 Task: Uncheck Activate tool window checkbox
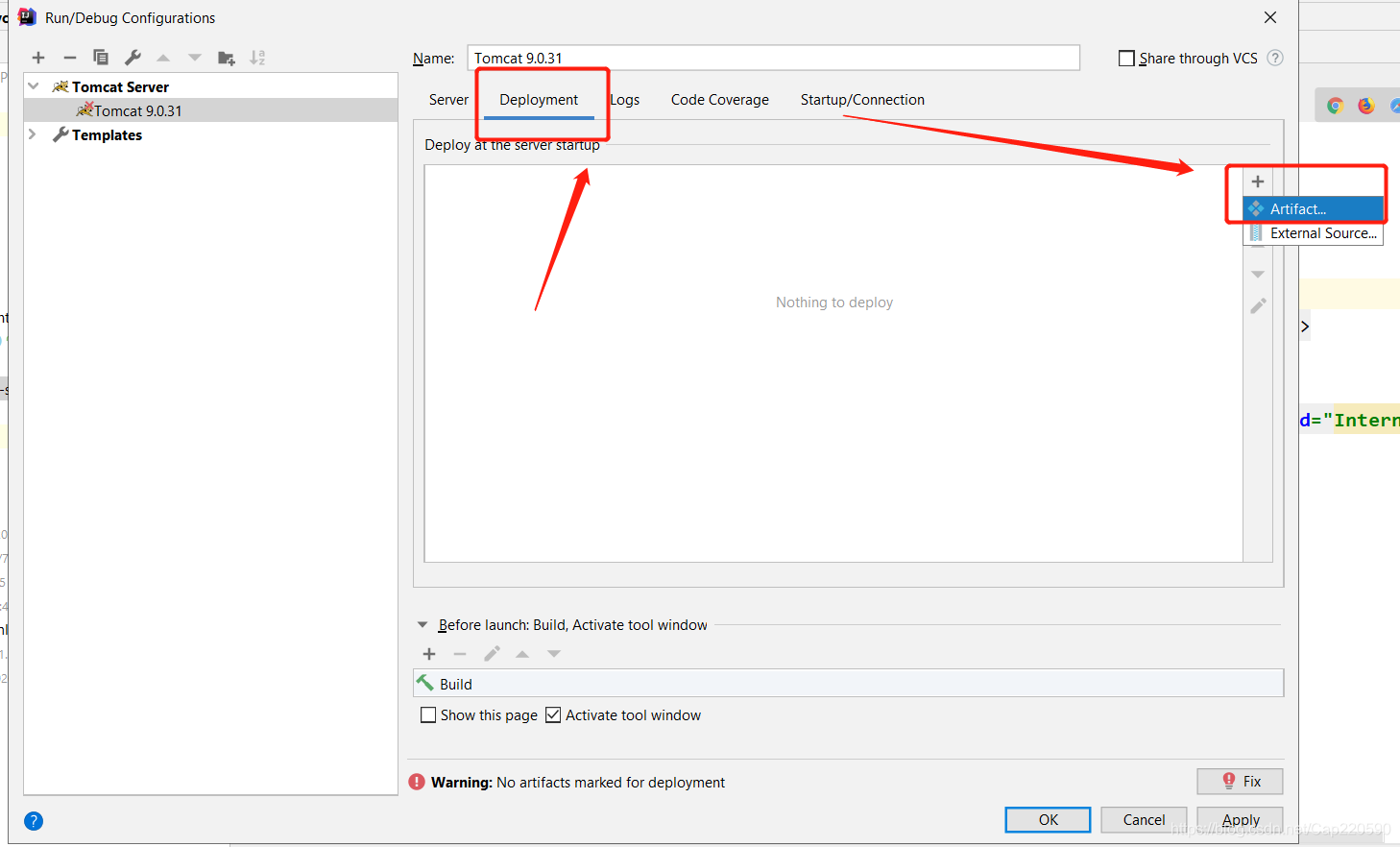553,715
